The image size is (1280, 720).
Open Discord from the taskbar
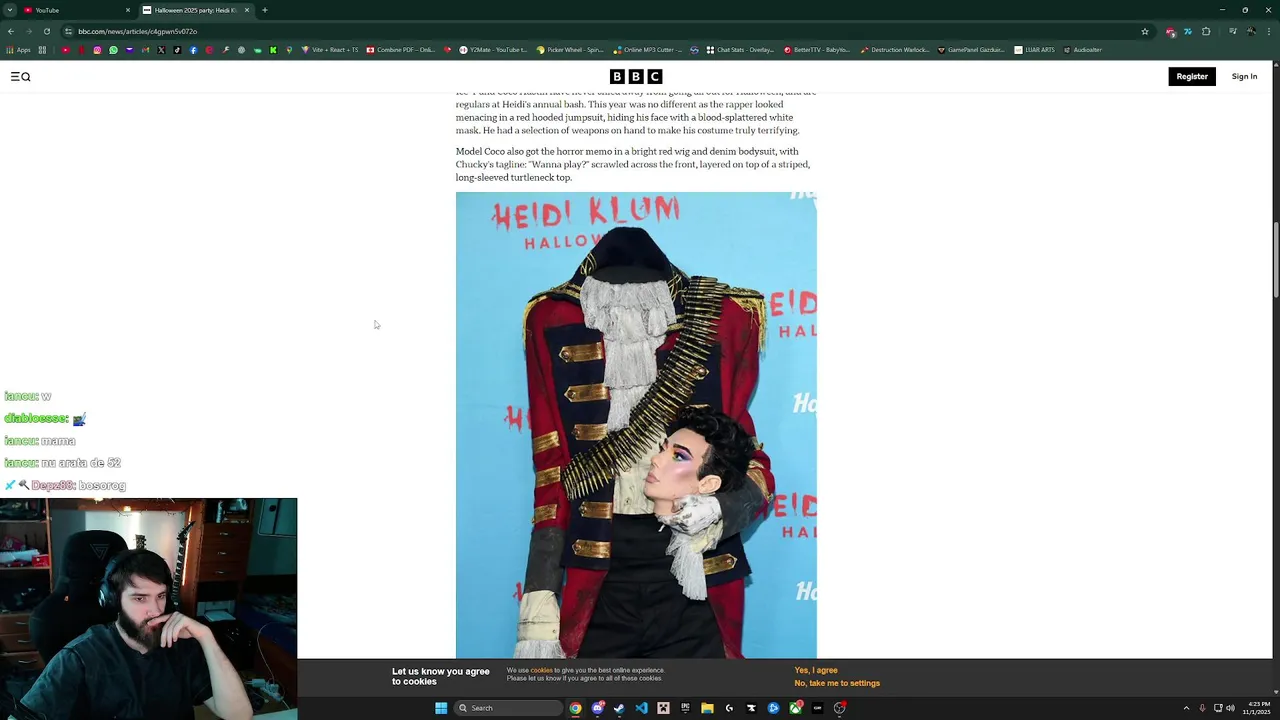[x=598, y=708]
